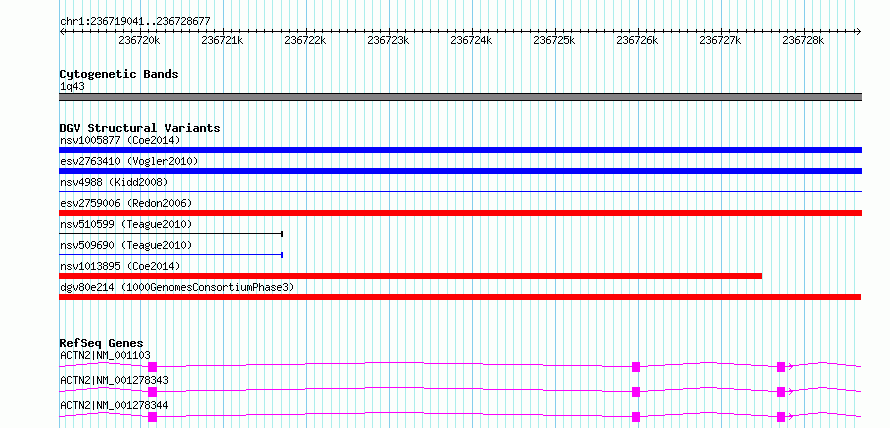Click the 236720k scale label

click(139, 40)
